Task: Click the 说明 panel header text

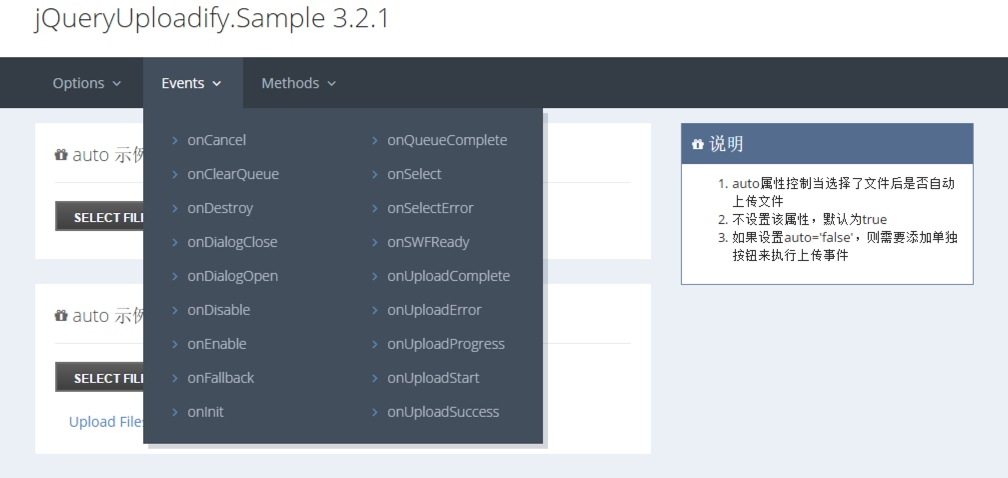Action: coord(726,145)
